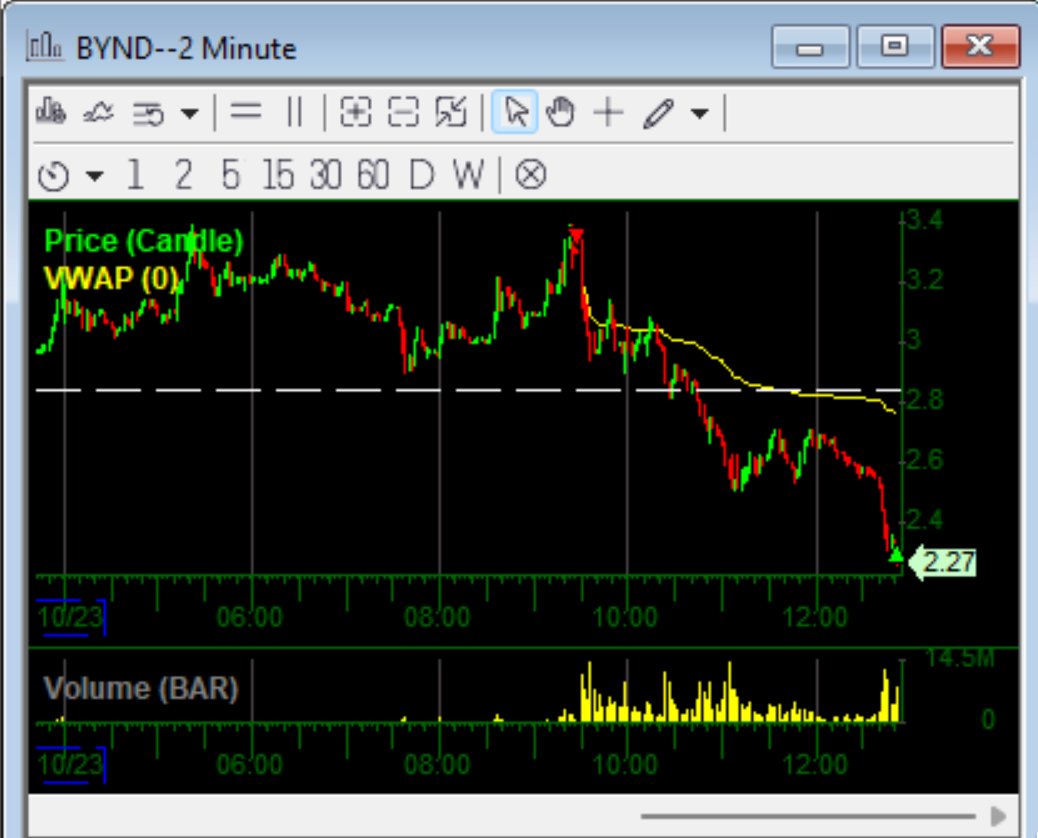The image size is (1038, 838).
Task: Switch to the Daily (D) timeframe
Action: (x=422, y=175)
